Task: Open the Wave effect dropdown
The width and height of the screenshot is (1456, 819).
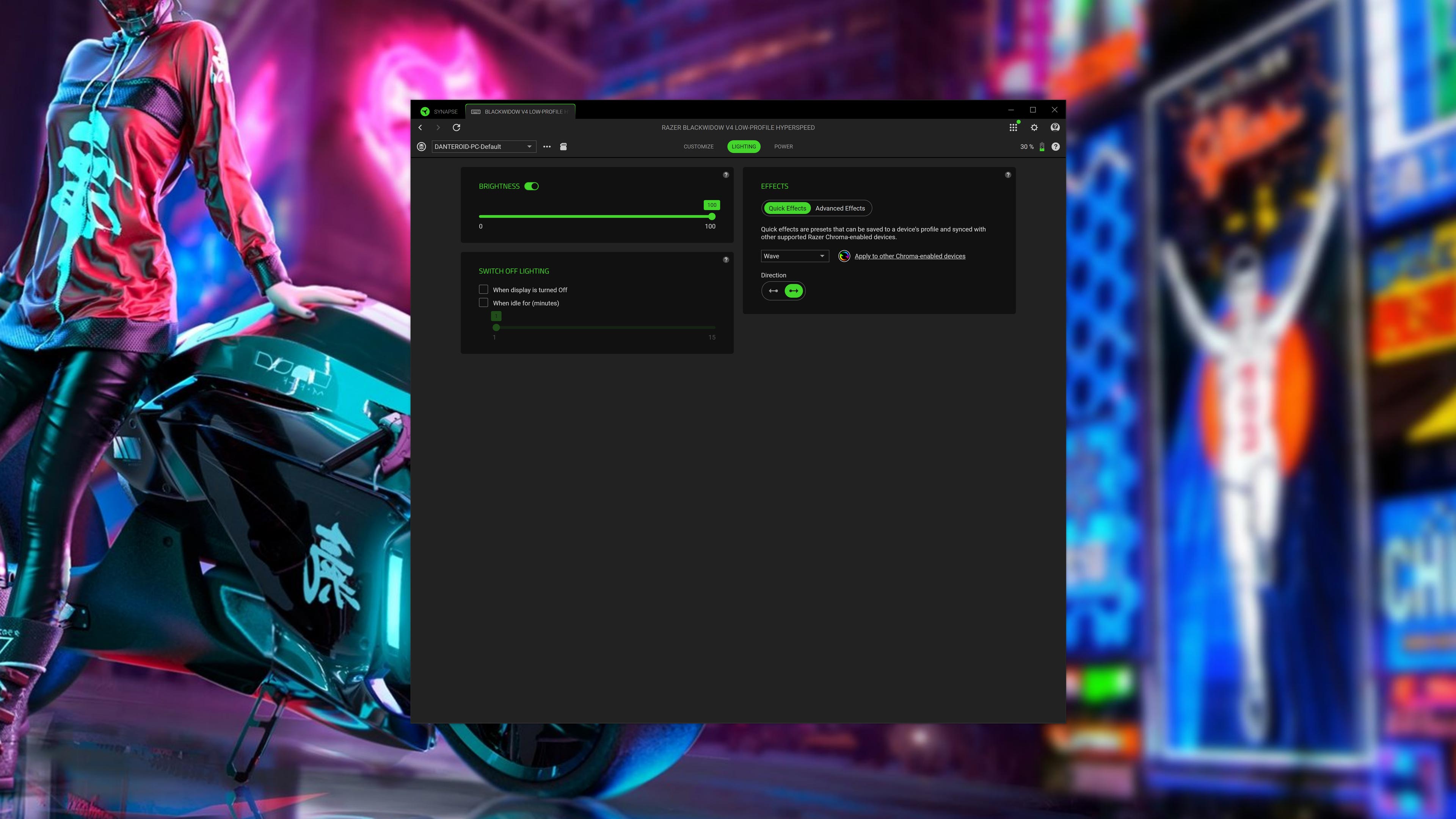Action: coord(795,256)
